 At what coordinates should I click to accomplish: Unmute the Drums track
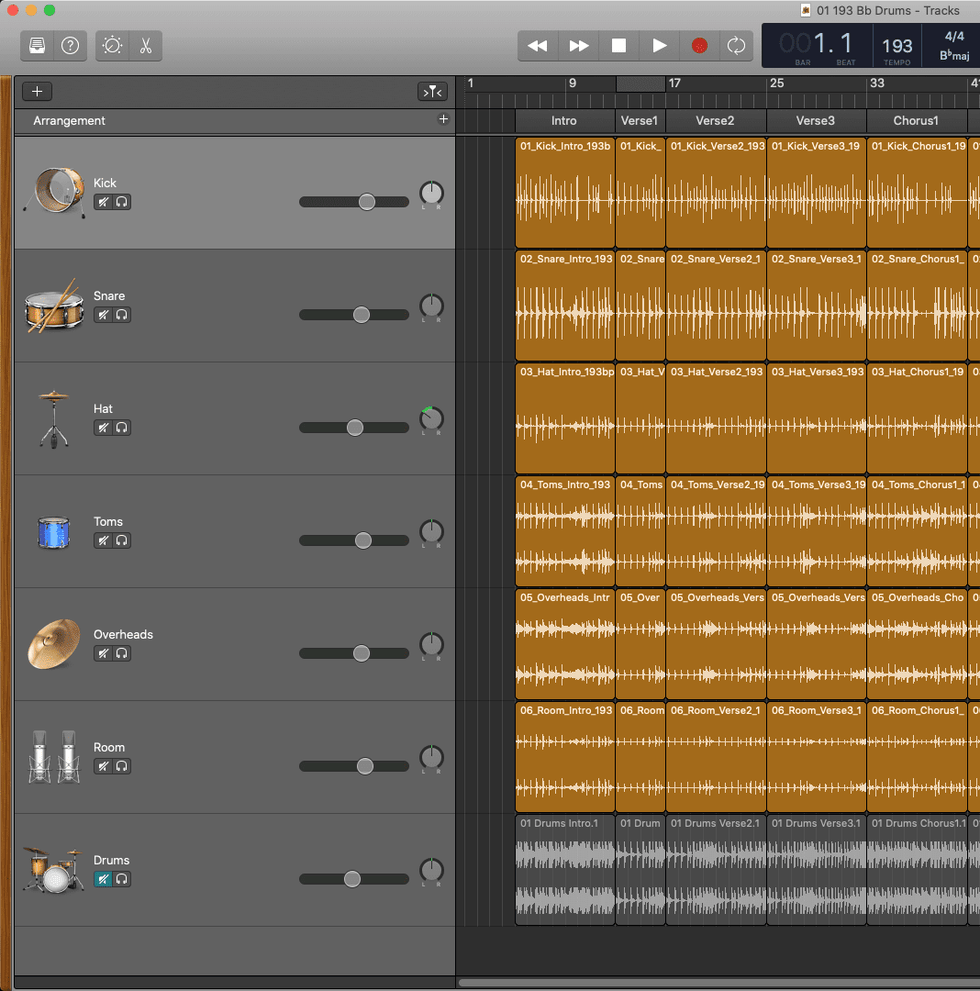[103, 880]
